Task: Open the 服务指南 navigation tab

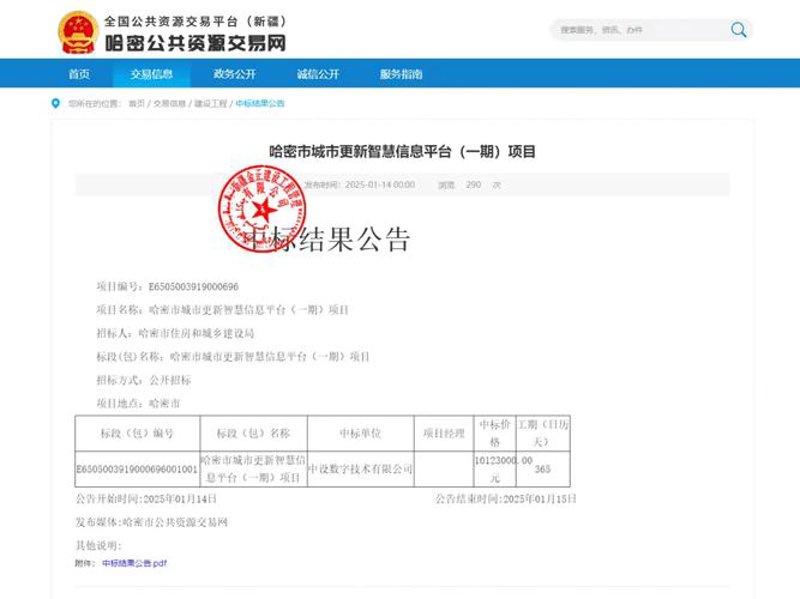Action: tap(401, 74)
